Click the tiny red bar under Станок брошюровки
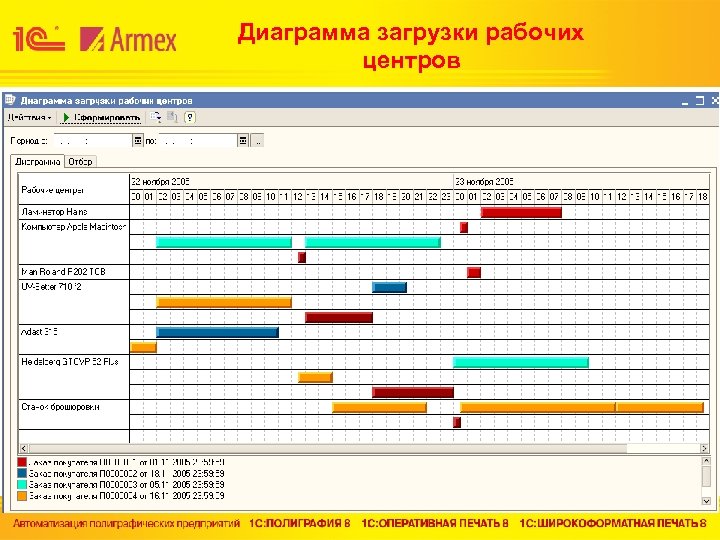 457,422
